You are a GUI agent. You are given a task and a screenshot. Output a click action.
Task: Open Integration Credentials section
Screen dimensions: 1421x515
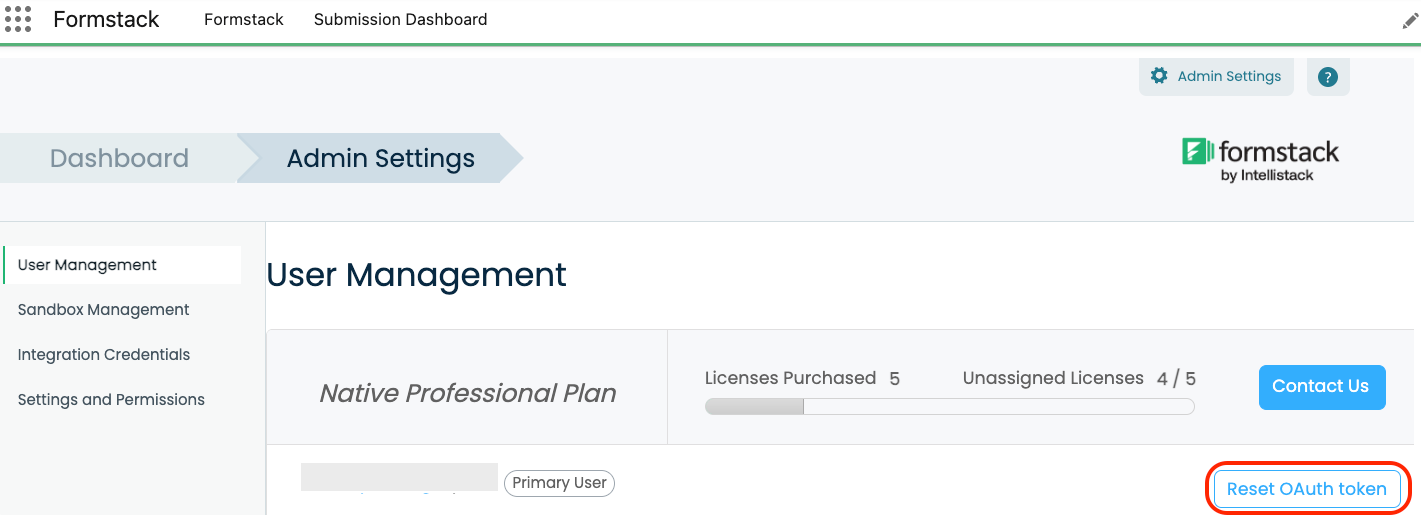[x=103, y=355]
